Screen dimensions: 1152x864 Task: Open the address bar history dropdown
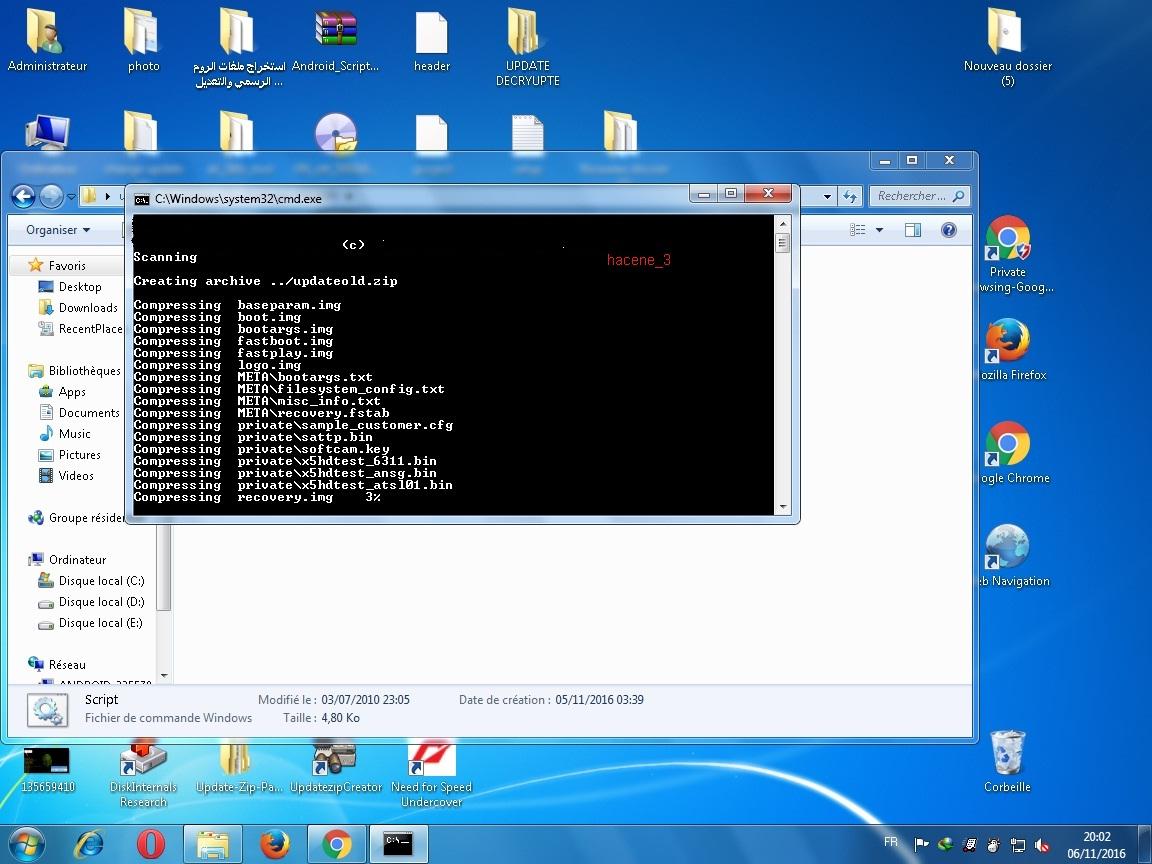pyautogui.click(x=827, y=197)
